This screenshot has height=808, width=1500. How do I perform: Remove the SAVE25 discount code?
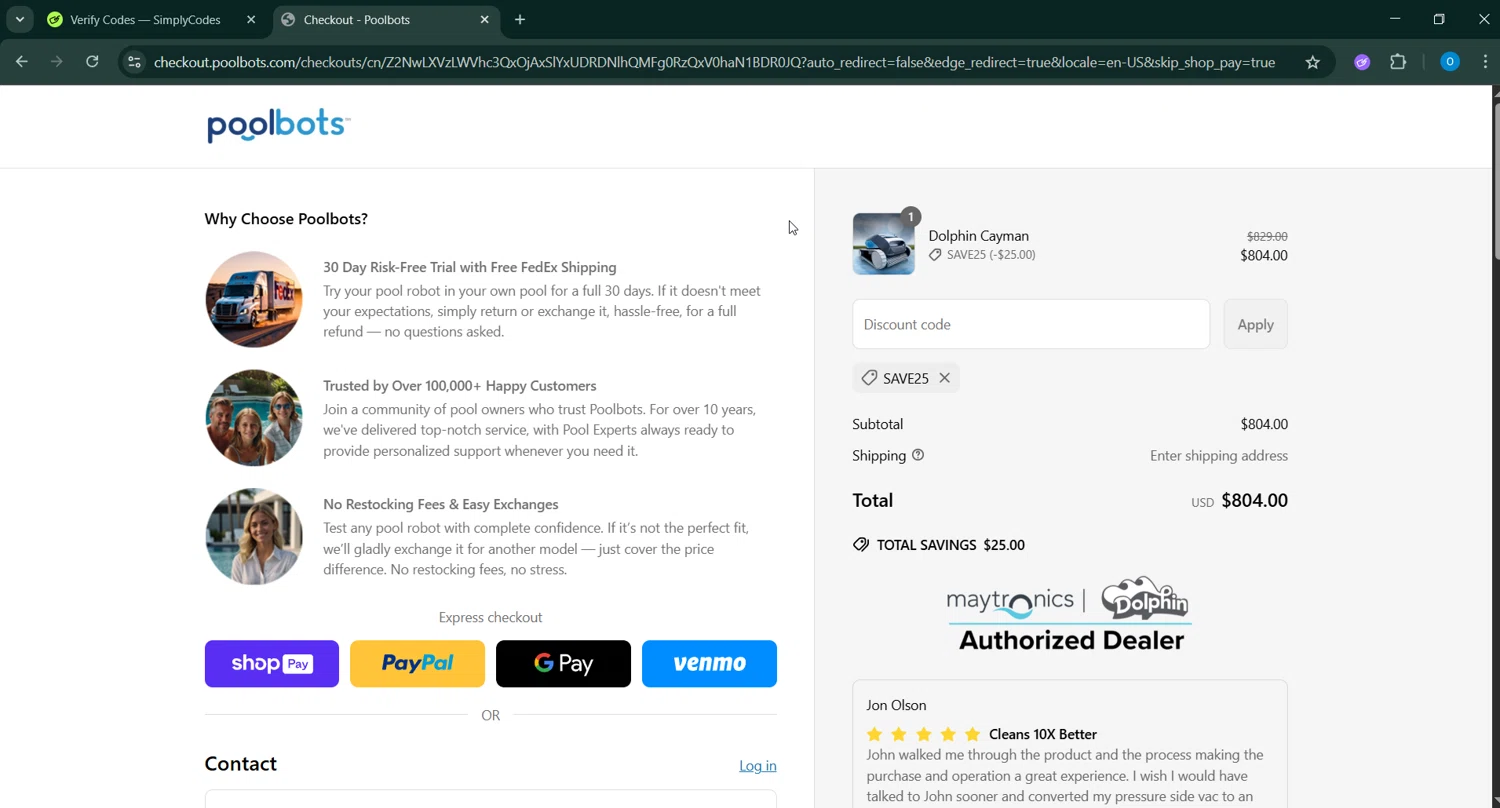944,378
